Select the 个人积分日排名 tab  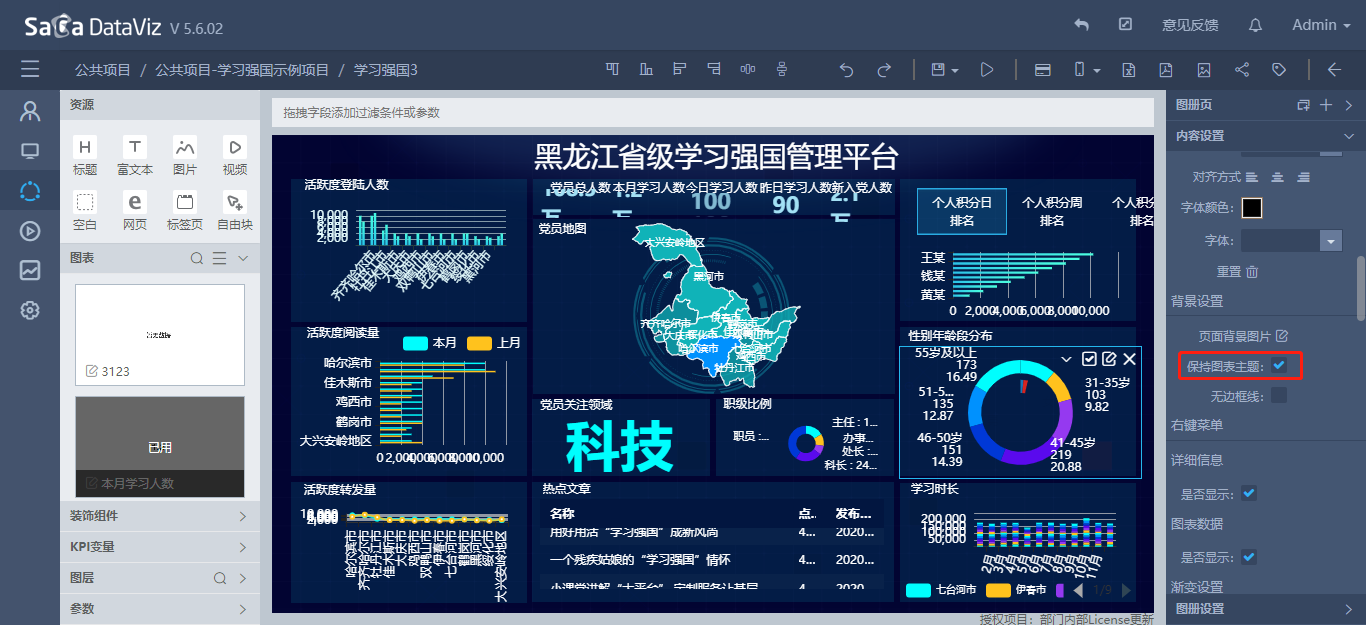962,211
